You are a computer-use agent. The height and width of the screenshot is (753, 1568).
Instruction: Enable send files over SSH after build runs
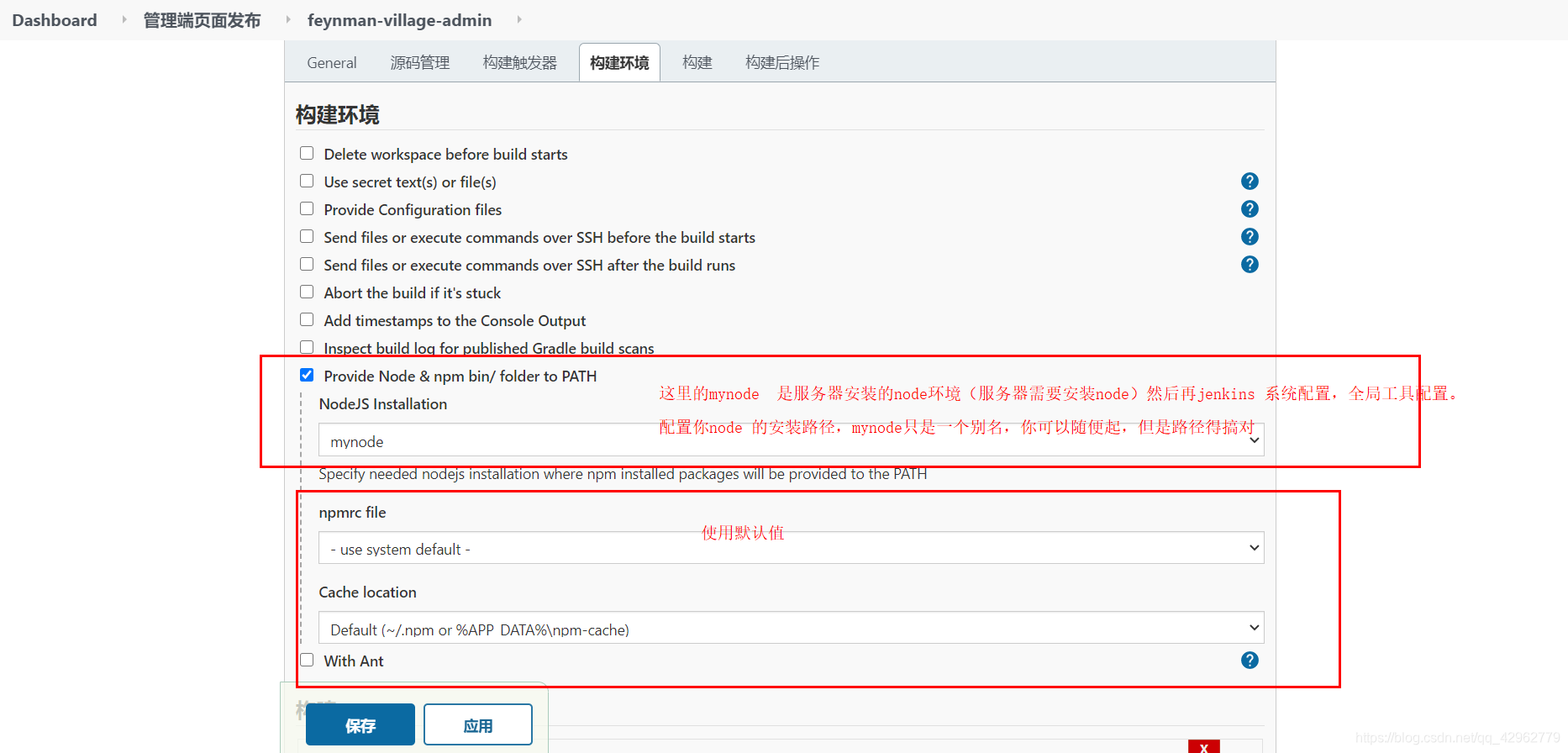[x=307, y=265]
